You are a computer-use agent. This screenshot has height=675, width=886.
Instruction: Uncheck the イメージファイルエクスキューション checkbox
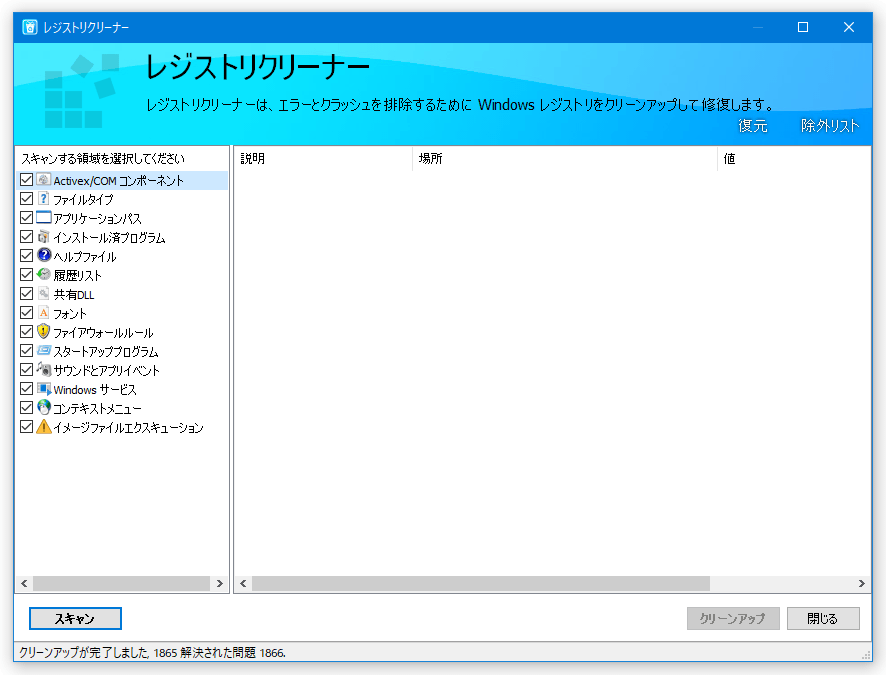pyautogui.click(x=26, y=426)
